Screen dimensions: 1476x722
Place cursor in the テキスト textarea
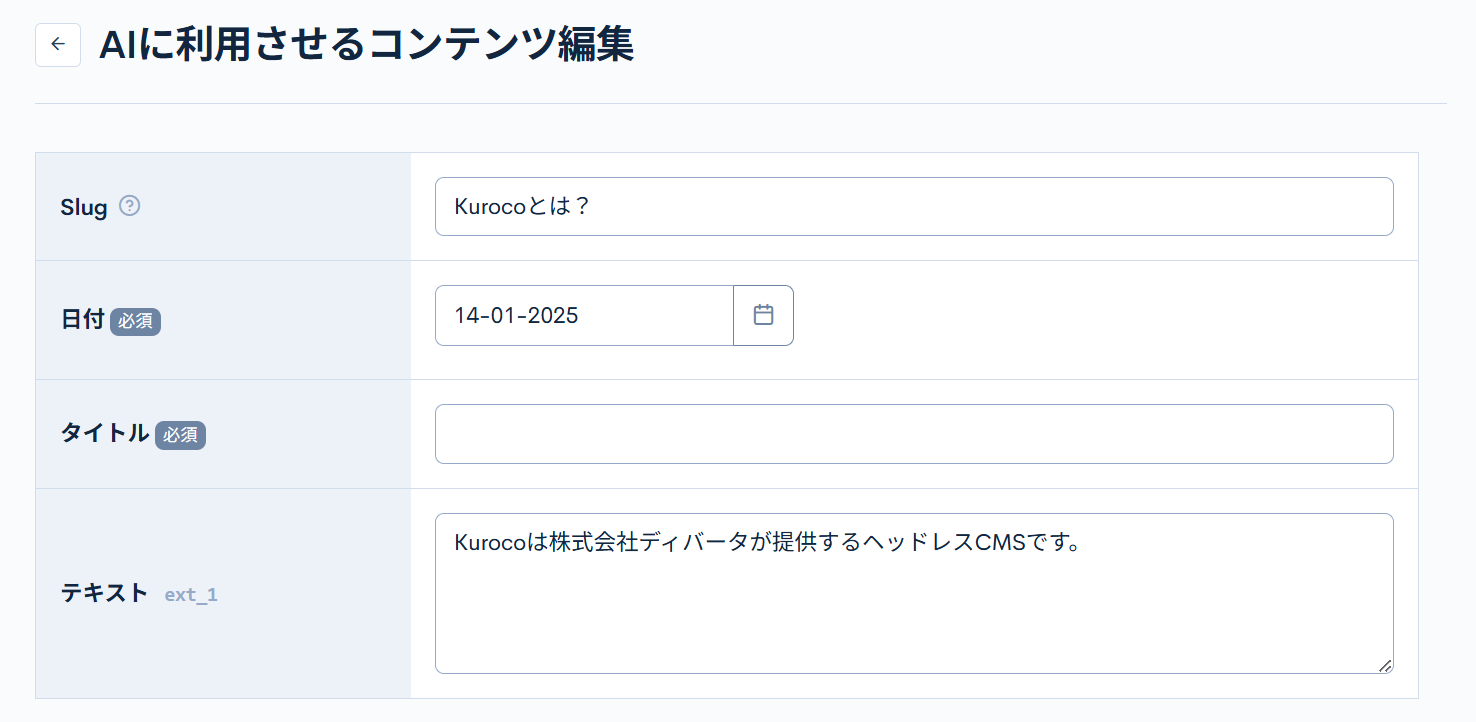click(914, 592)
